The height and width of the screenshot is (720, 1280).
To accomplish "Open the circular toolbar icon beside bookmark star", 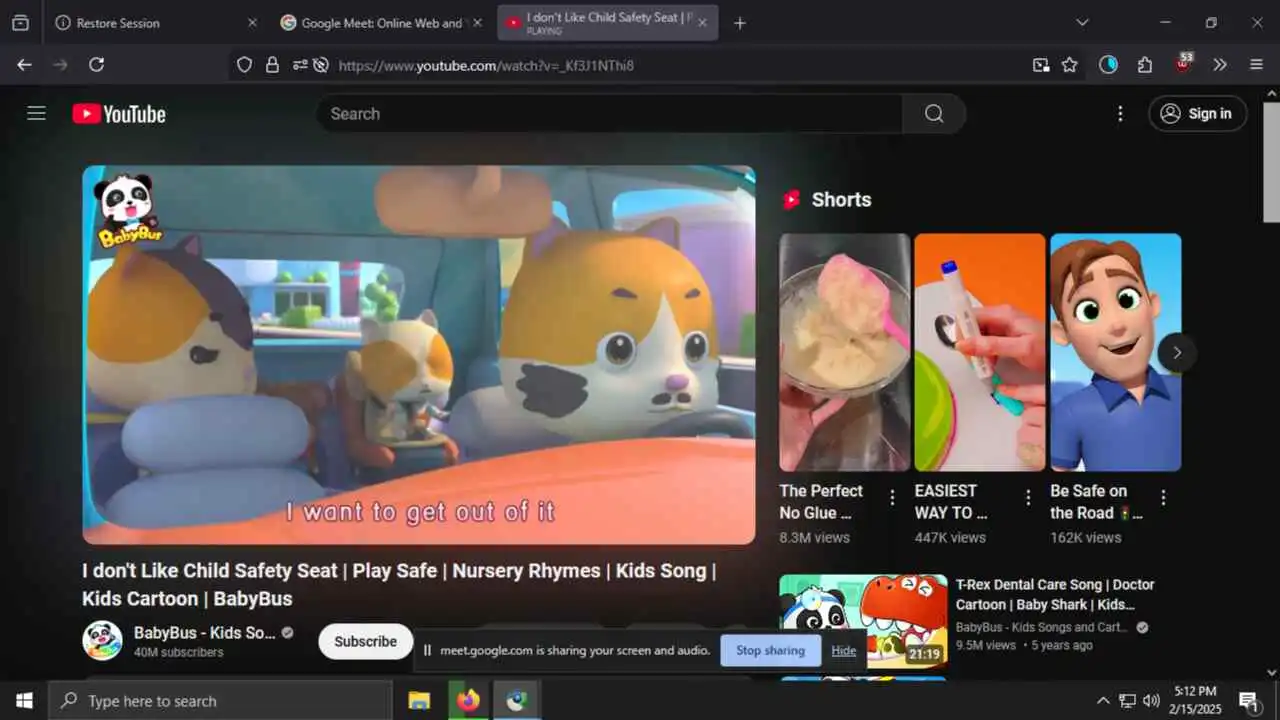I will pyautogui.click(x=1108, y=65).
